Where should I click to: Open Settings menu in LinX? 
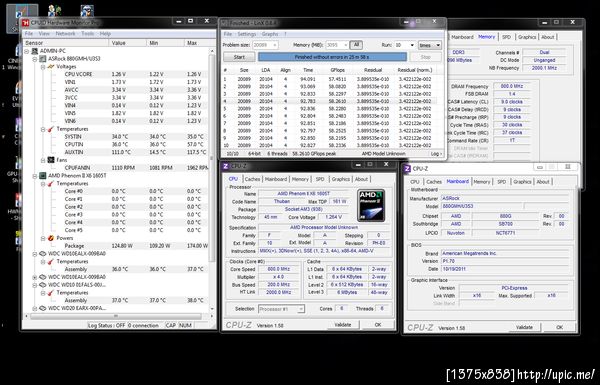pyautogui.click(x=247, y=34)
